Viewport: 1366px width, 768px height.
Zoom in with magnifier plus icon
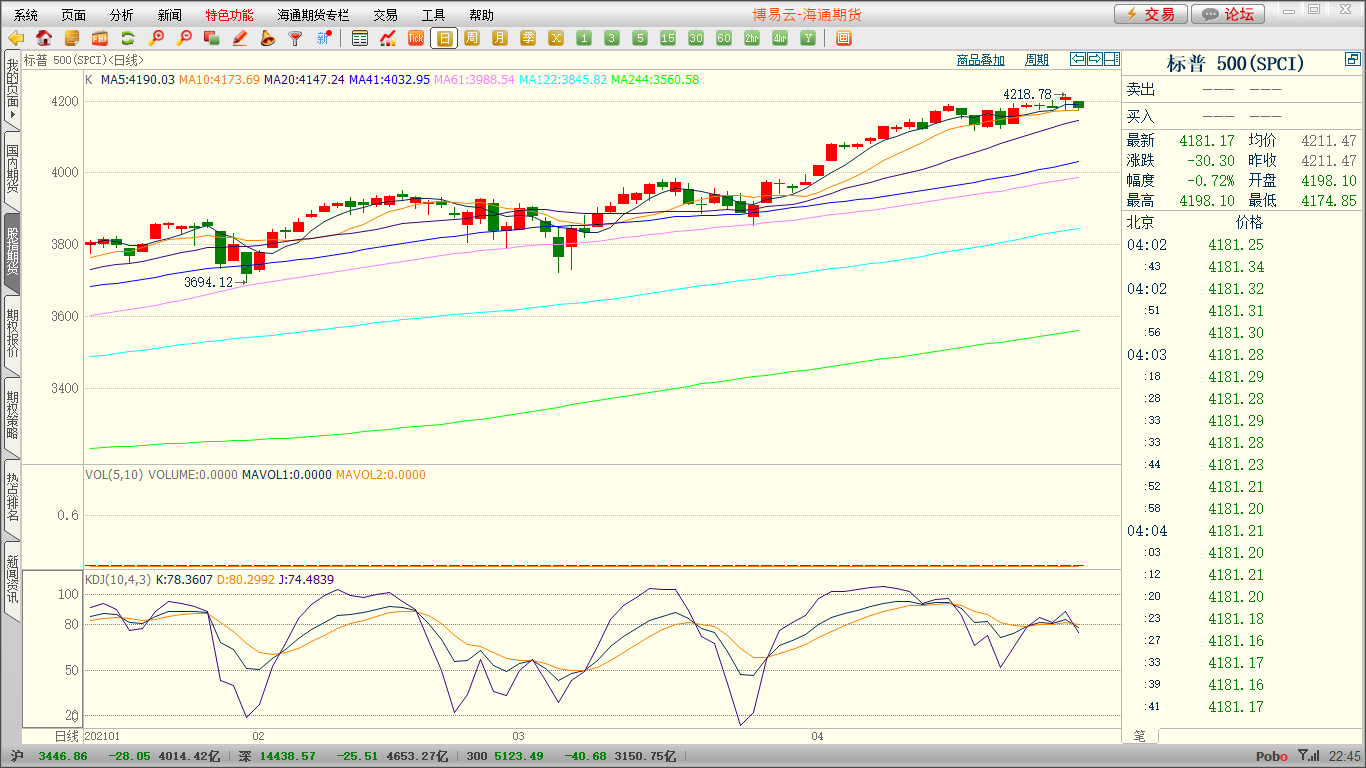click(156, 38)
